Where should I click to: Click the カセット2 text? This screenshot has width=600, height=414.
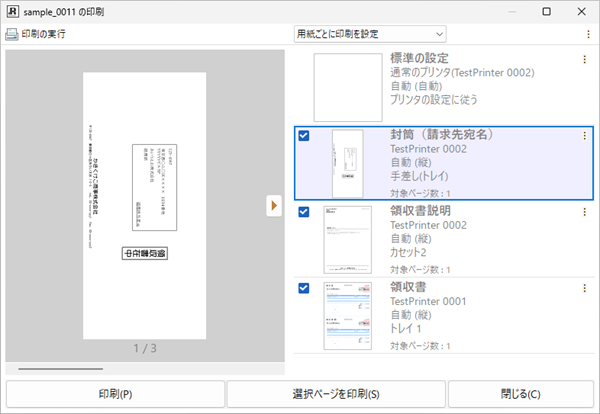408,252
